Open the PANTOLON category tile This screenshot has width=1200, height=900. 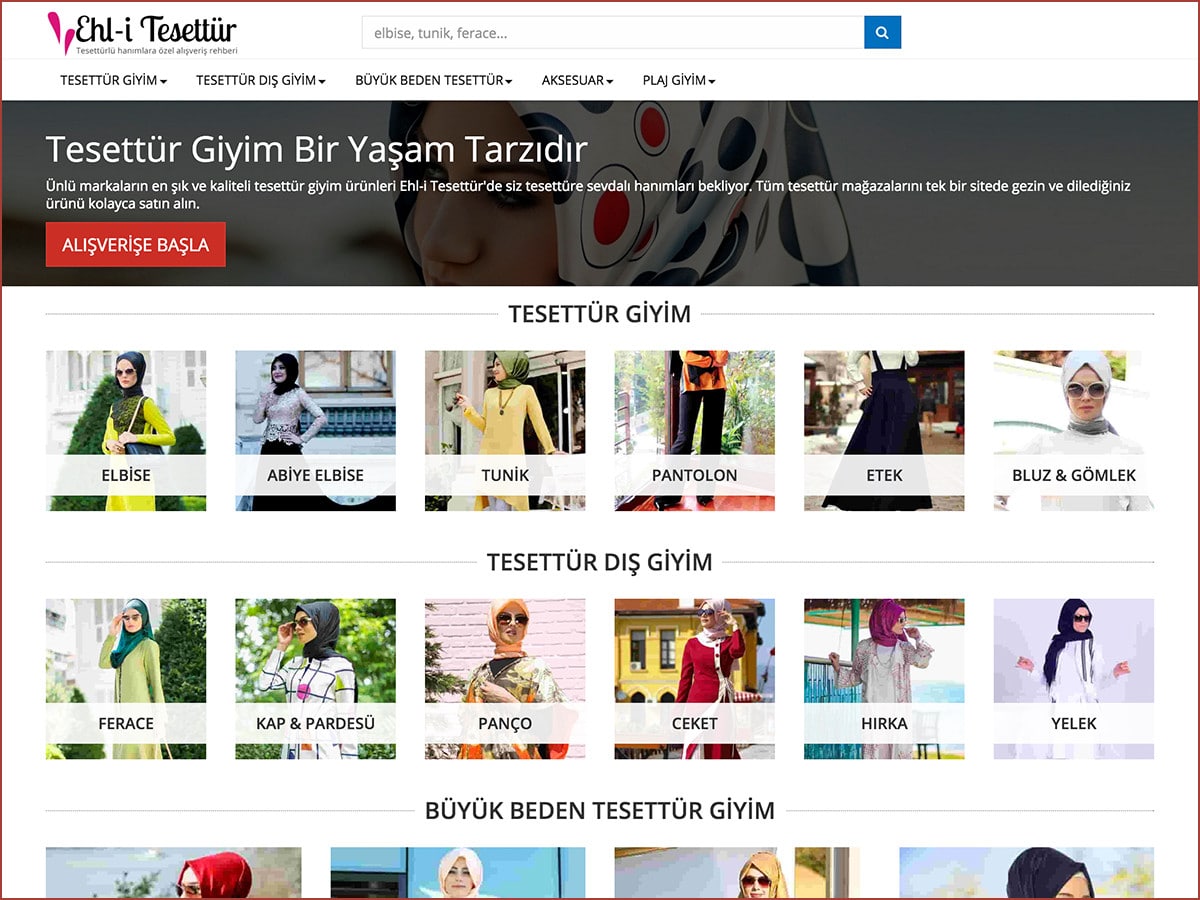click(x=694, y=430)
